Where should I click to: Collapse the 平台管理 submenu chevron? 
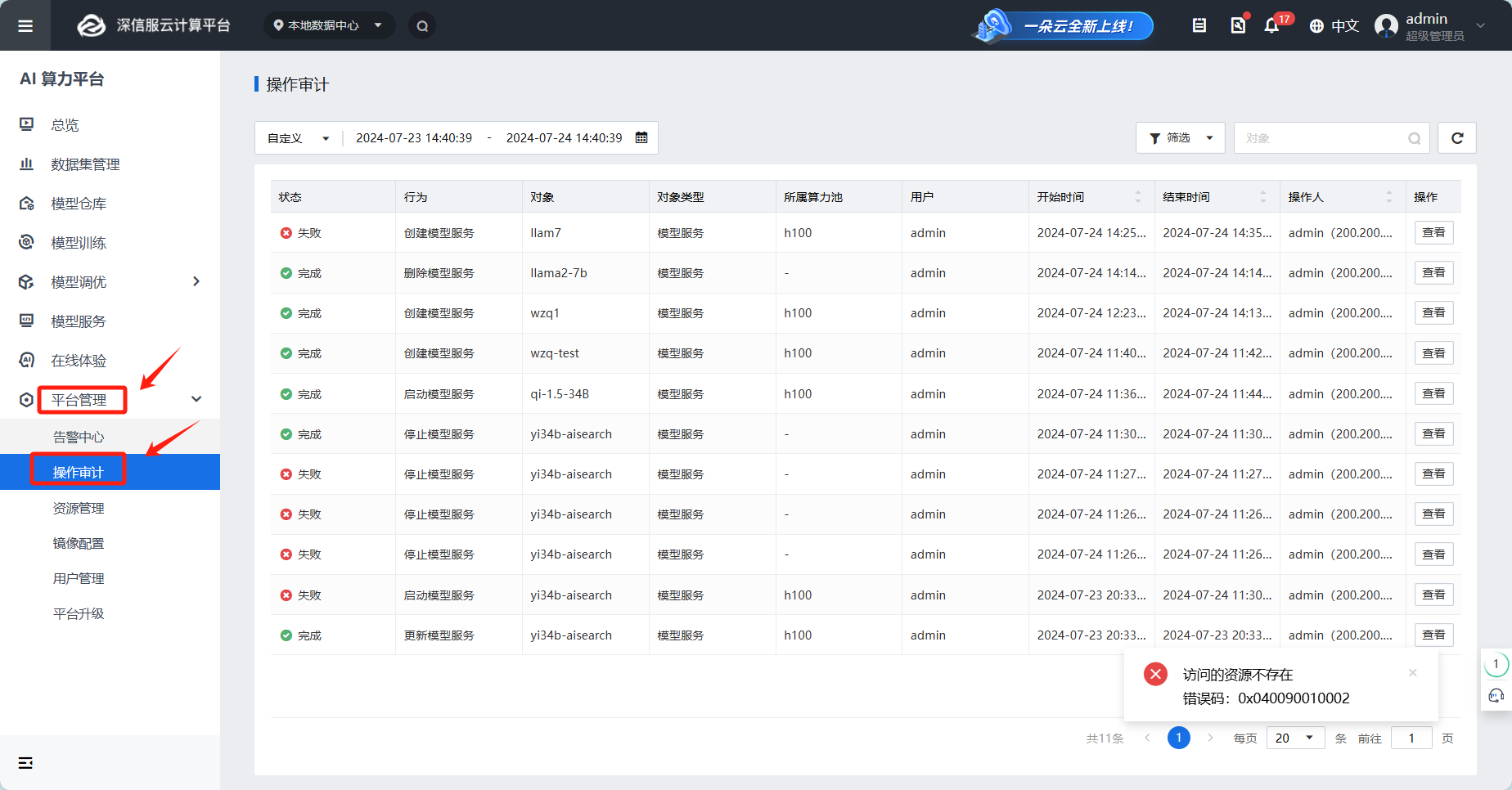coord(196,399)
